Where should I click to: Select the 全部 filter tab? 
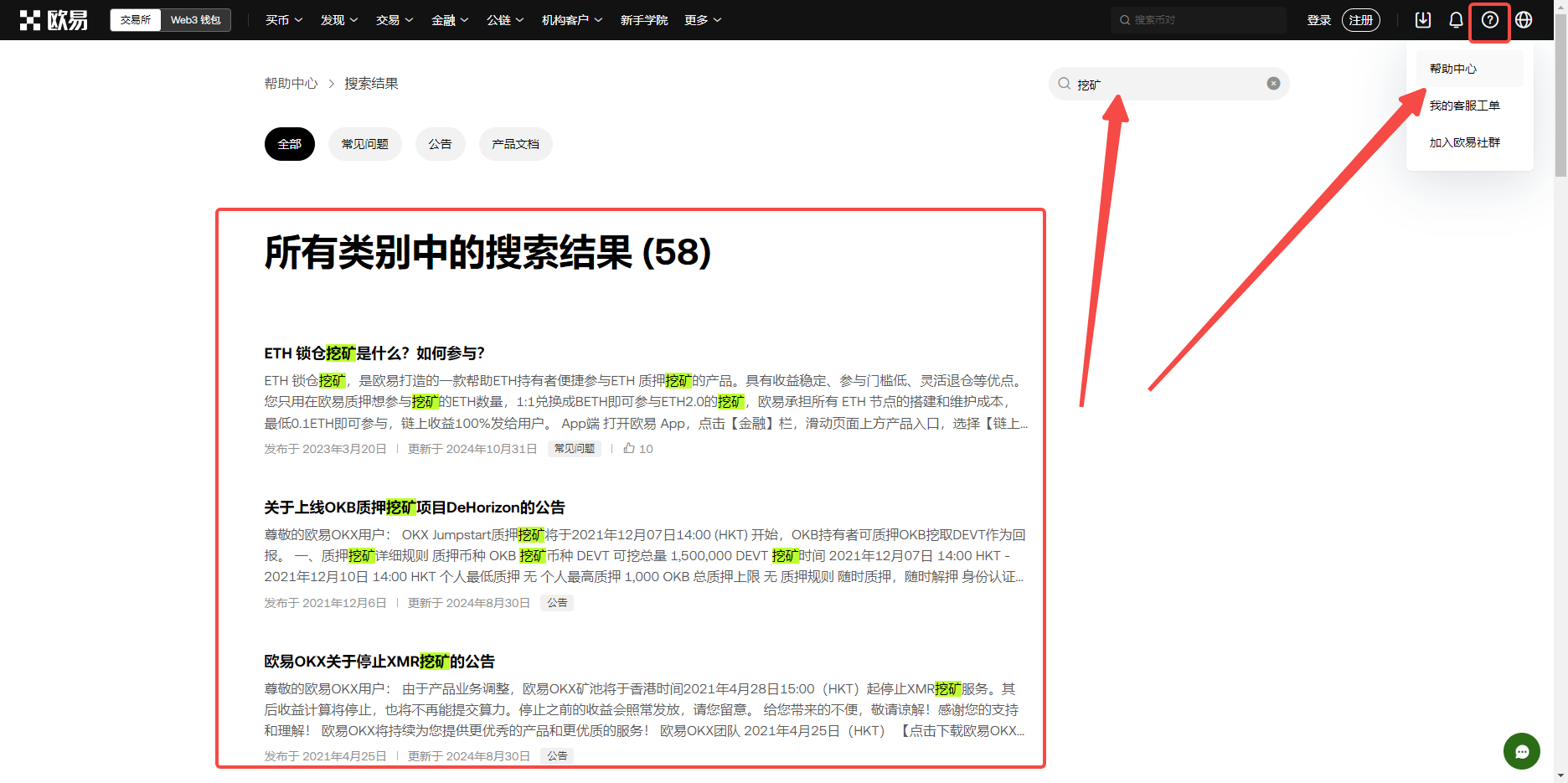coord(290,144)
